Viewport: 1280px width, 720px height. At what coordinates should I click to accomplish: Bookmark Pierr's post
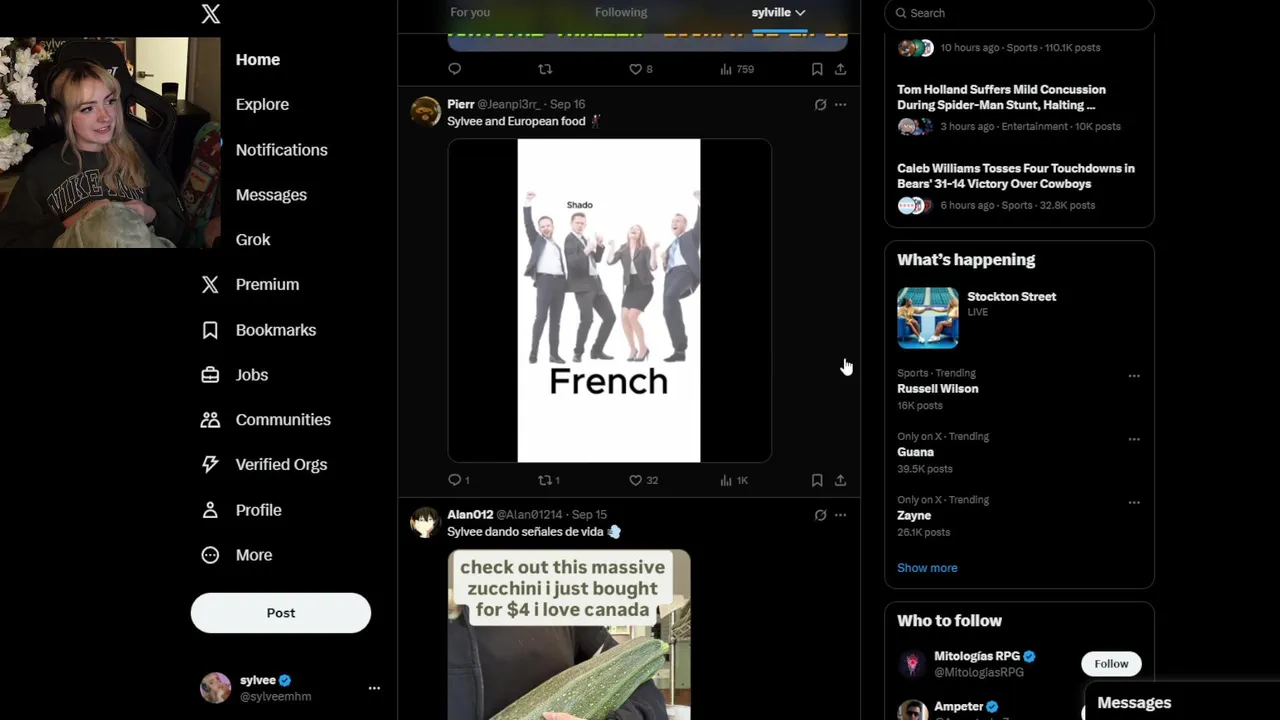point(817,480)
